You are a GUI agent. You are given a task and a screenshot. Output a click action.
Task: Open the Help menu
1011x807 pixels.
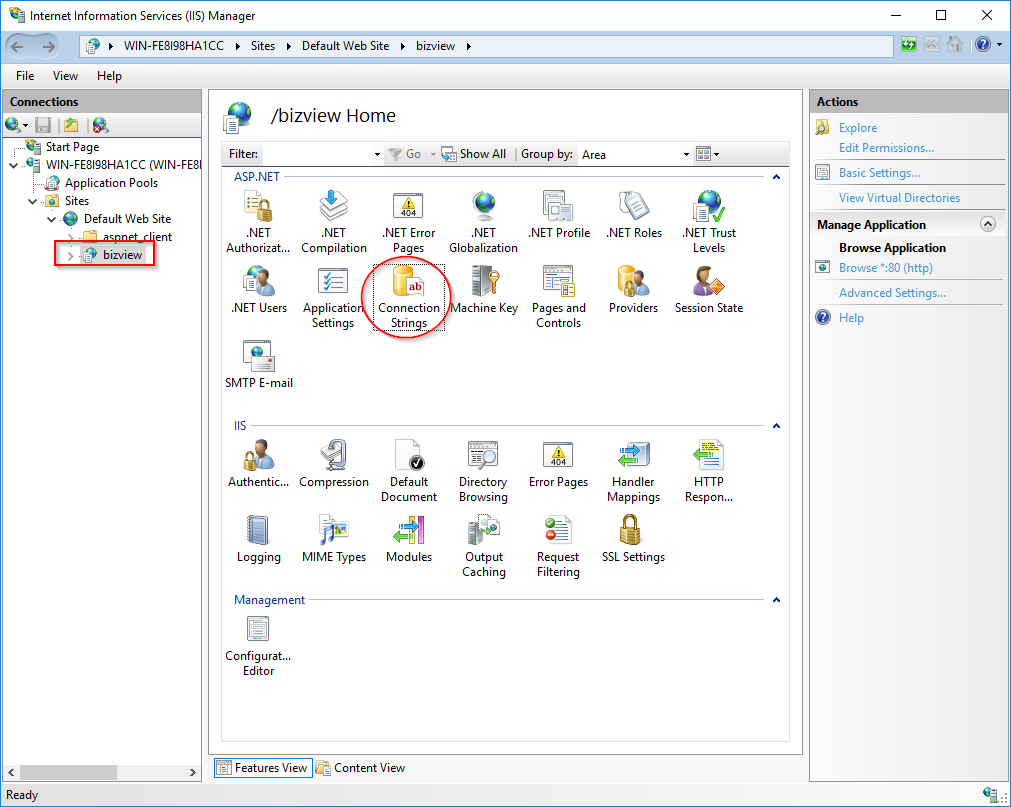click(x=109, y=76)
